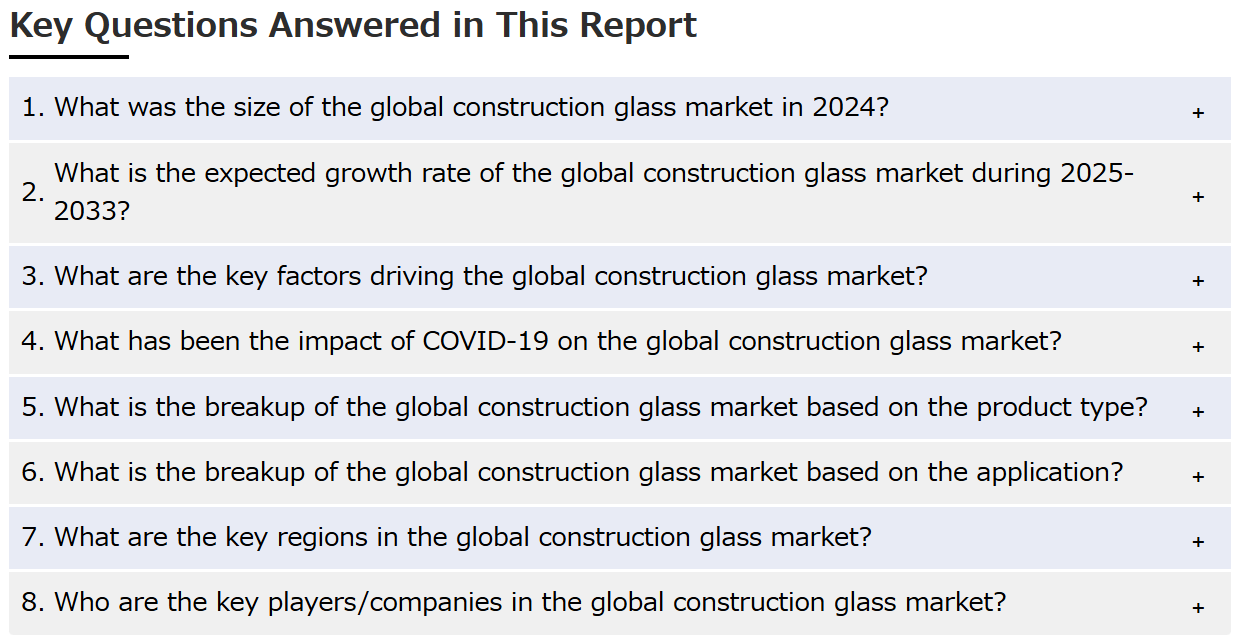This screenshot has height=641, width=1234.
Task: Open the product type breakup question text
Action: pyautogui.click(x=600, y=407)
